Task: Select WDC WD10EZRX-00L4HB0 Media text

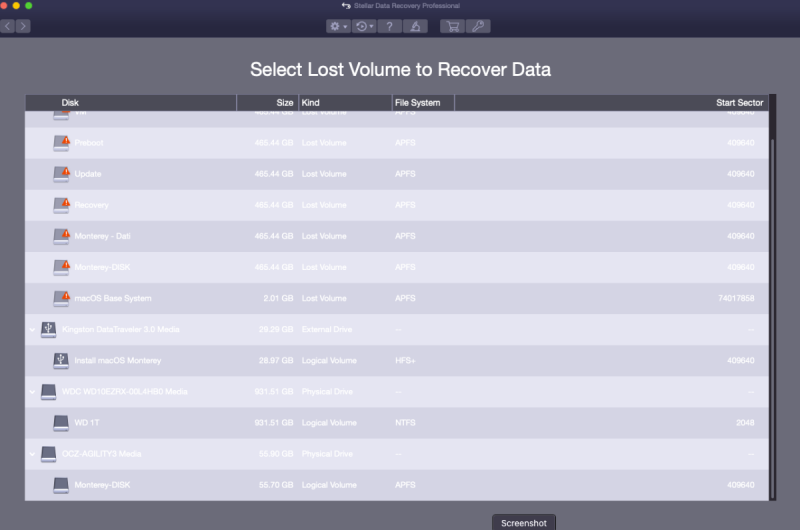Action: click(x=124, y=392)
